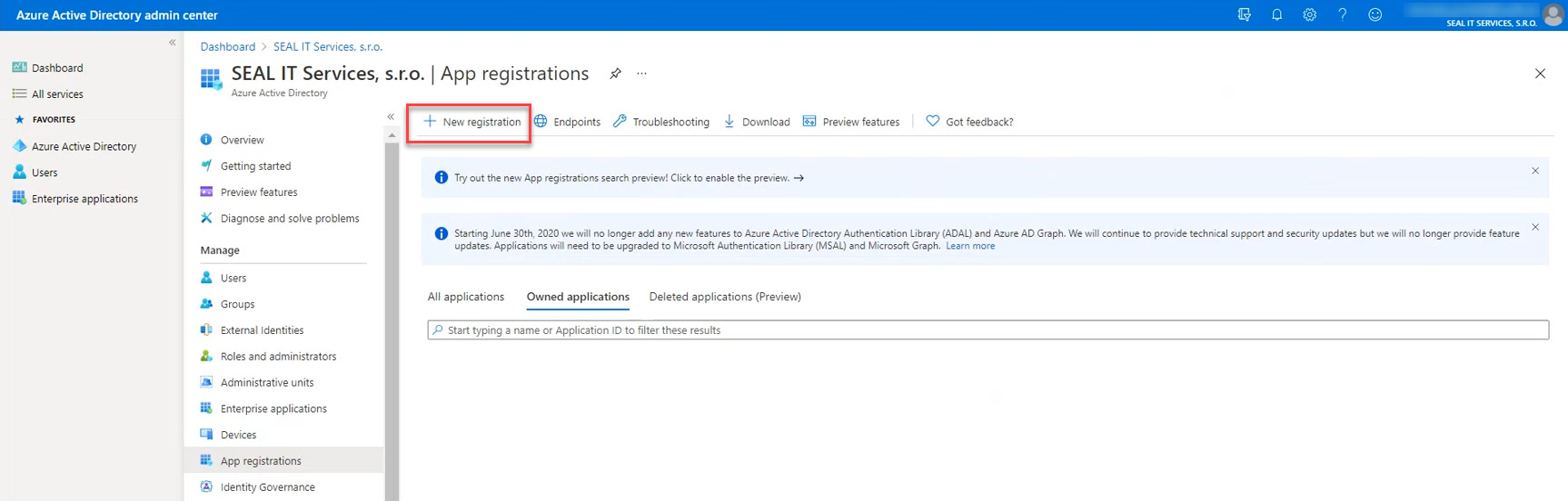The height and width of the screenshot is (501, 1568).
Task: Pin the App registrations blade
Action: (x=615, y=74)
